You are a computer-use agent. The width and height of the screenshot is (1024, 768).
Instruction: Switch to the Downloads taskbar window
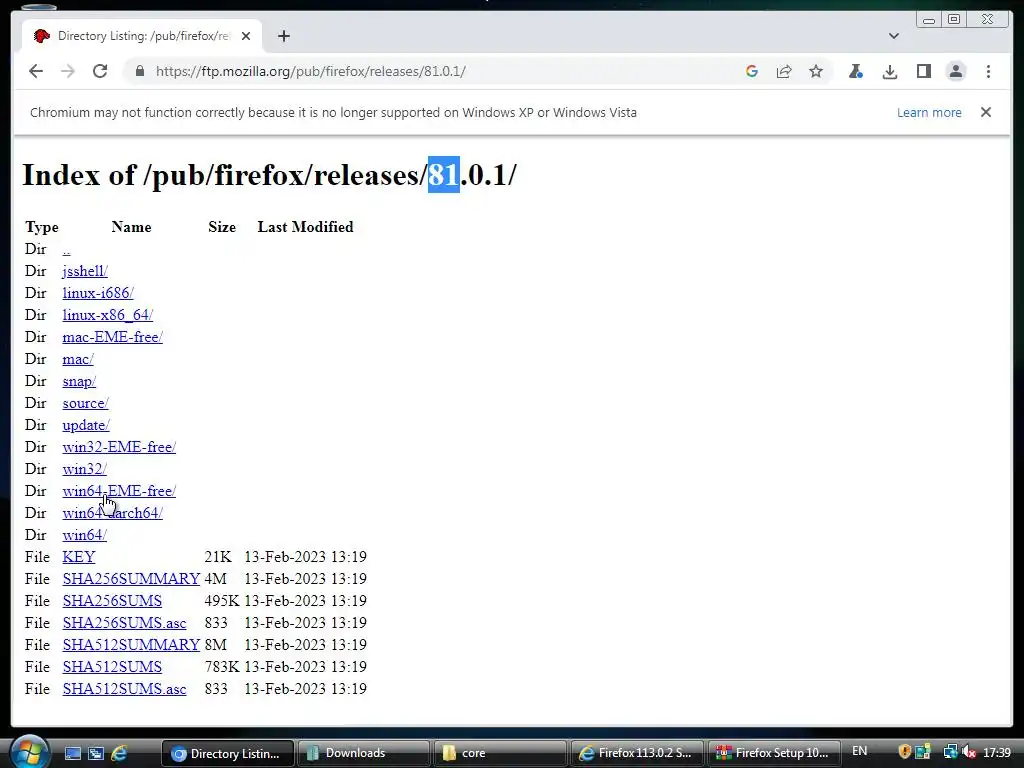(363, 754)
